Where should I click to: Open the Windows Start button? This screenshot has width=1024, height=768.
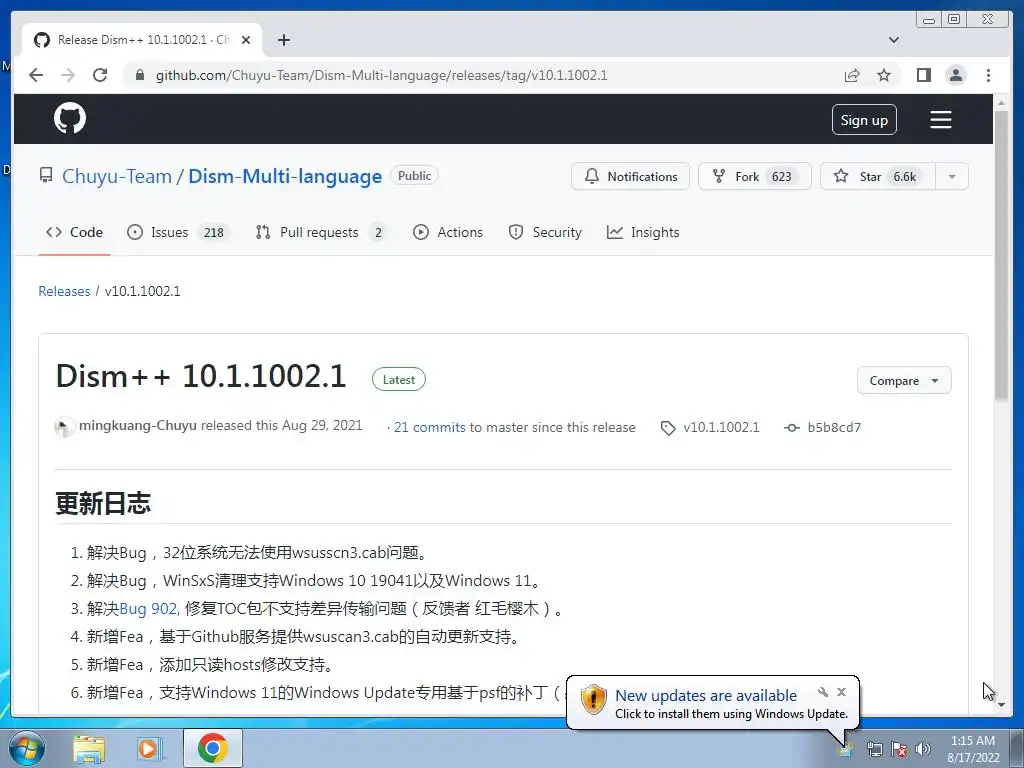(27, 748)
